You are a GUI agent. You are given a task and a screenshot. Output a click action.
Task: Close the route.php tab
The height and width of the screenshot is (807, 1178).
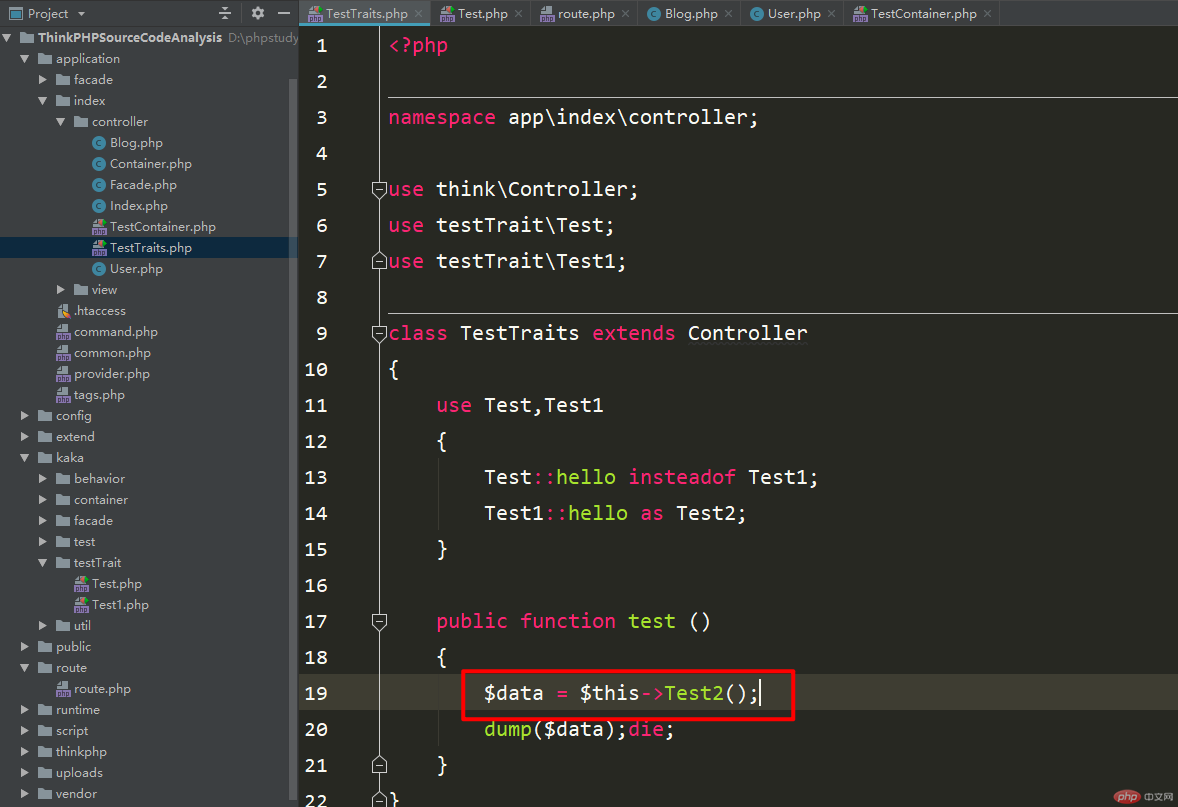(625, 14)
